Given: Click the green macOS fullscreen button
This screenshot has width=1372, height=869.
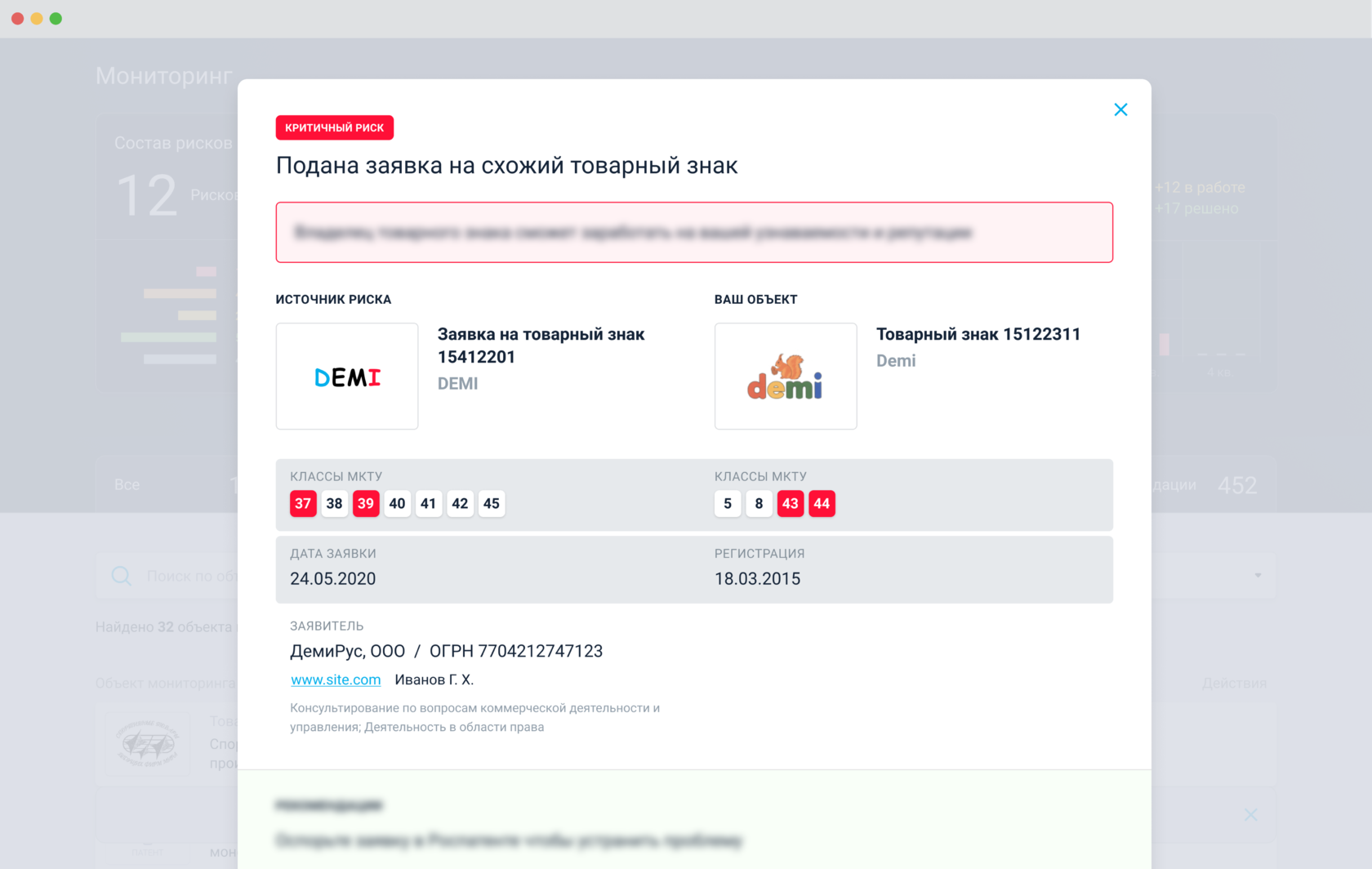Looking at the screenshot, I should click(x=56, y=19).
